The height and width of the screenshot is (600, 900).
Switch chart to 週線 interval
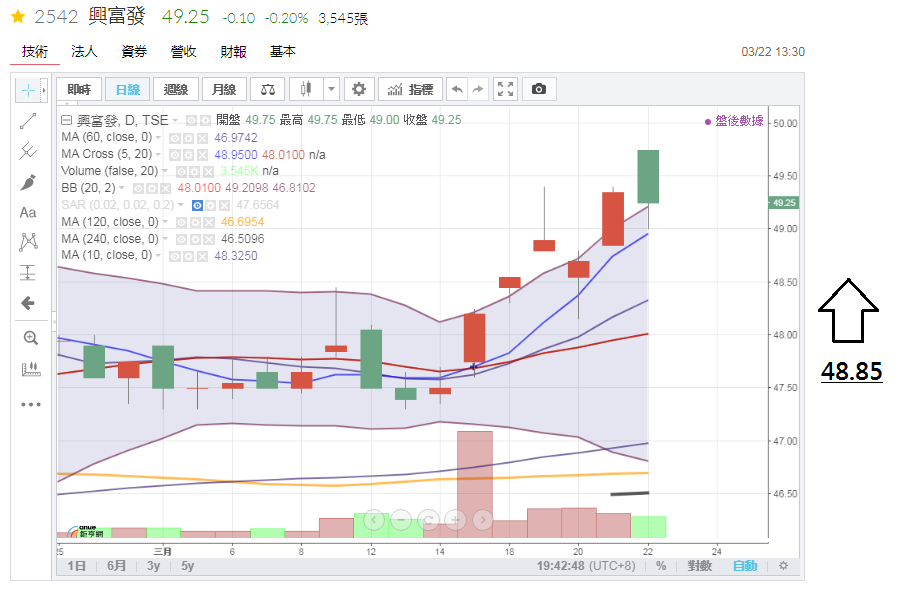point(176,90)
